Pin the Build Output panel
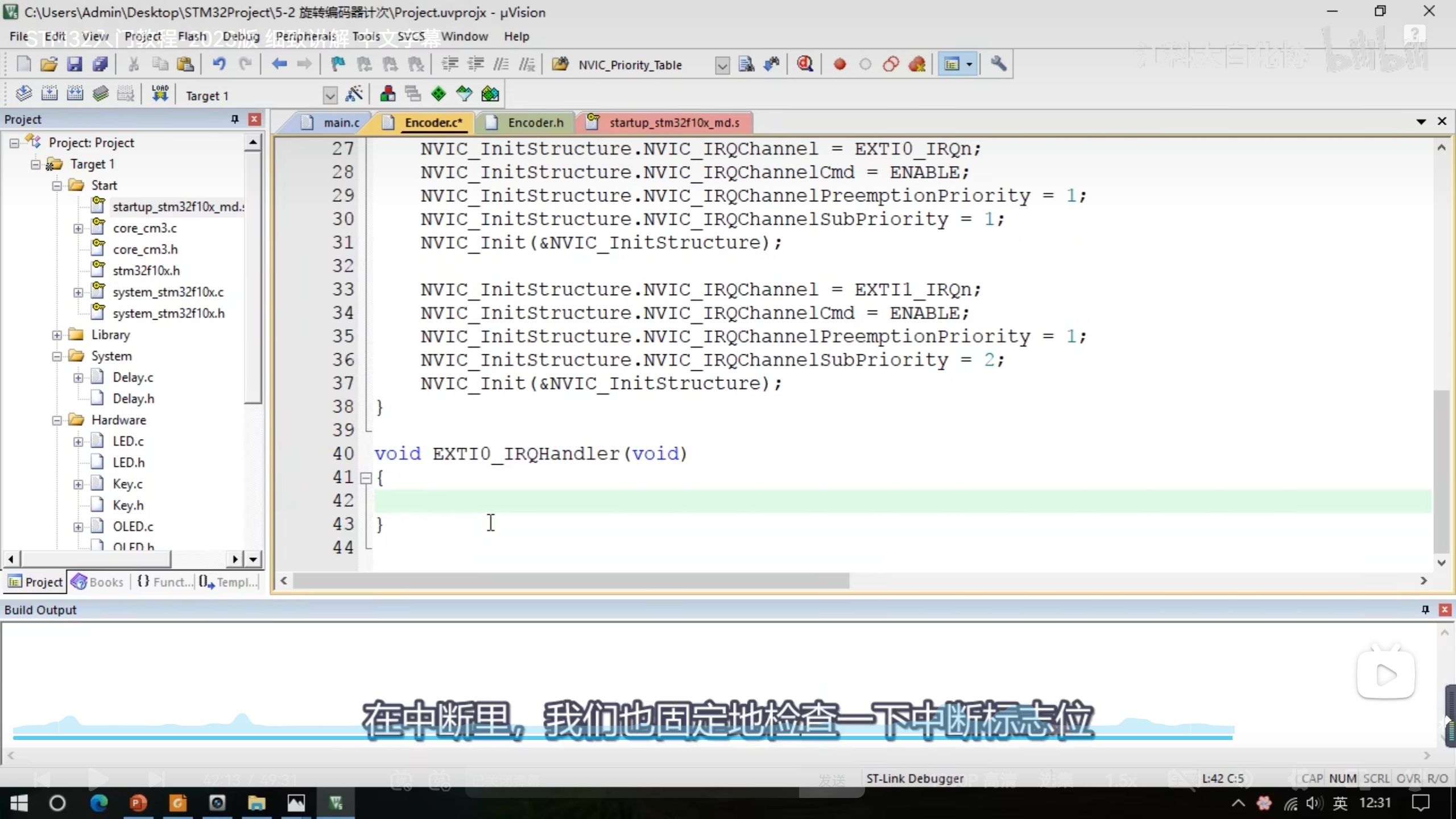Image resolution: width=1456 pixels, height=819 pixels. tap(1425, 610)
